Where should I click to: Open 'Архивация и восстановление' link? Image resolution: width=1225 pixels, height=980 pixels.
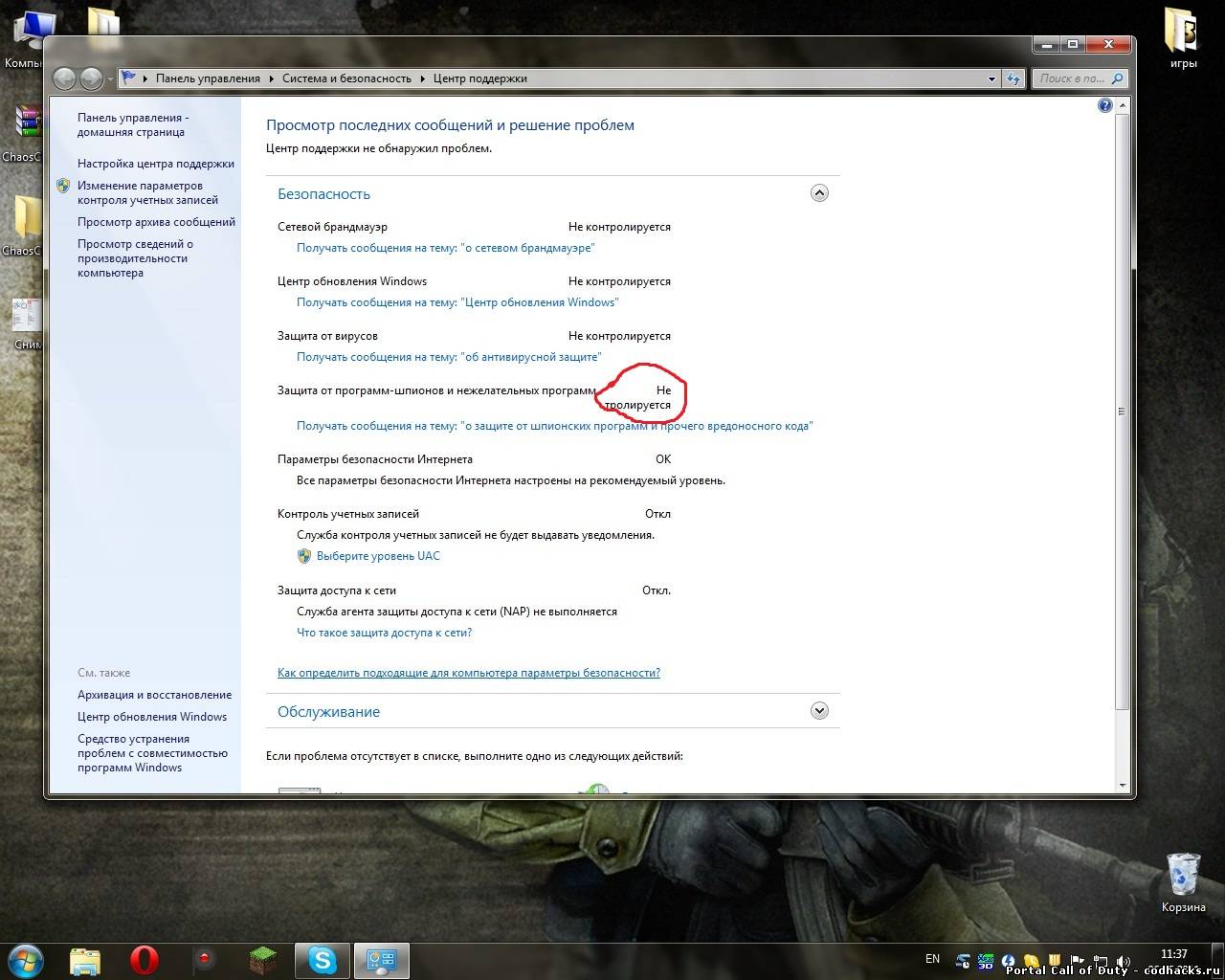154,695
